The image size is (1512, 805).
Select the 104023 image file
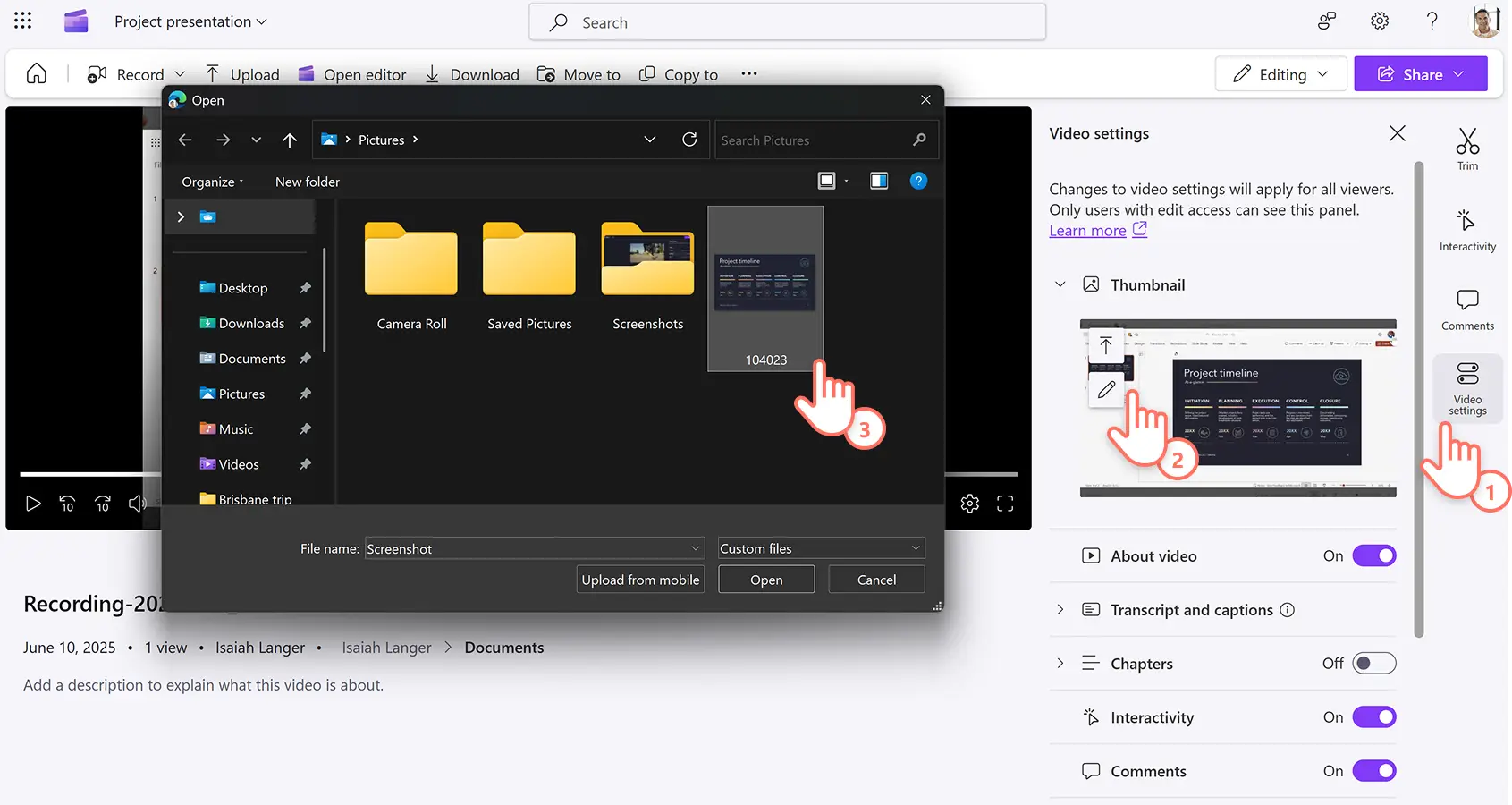(x=766, y=288)
